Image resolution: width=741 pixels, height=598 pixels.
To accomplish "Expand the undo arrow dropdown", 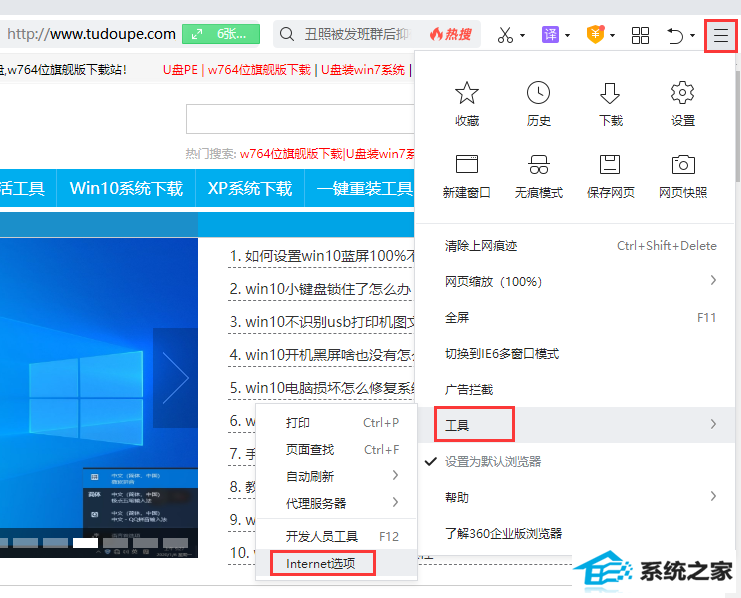I will click(692, 35).
